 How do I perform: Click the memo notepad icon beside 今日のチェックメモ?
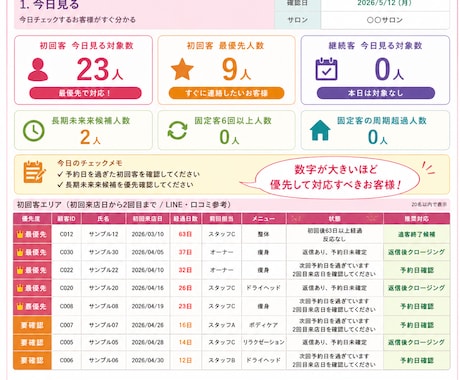[x=34, y=172]
